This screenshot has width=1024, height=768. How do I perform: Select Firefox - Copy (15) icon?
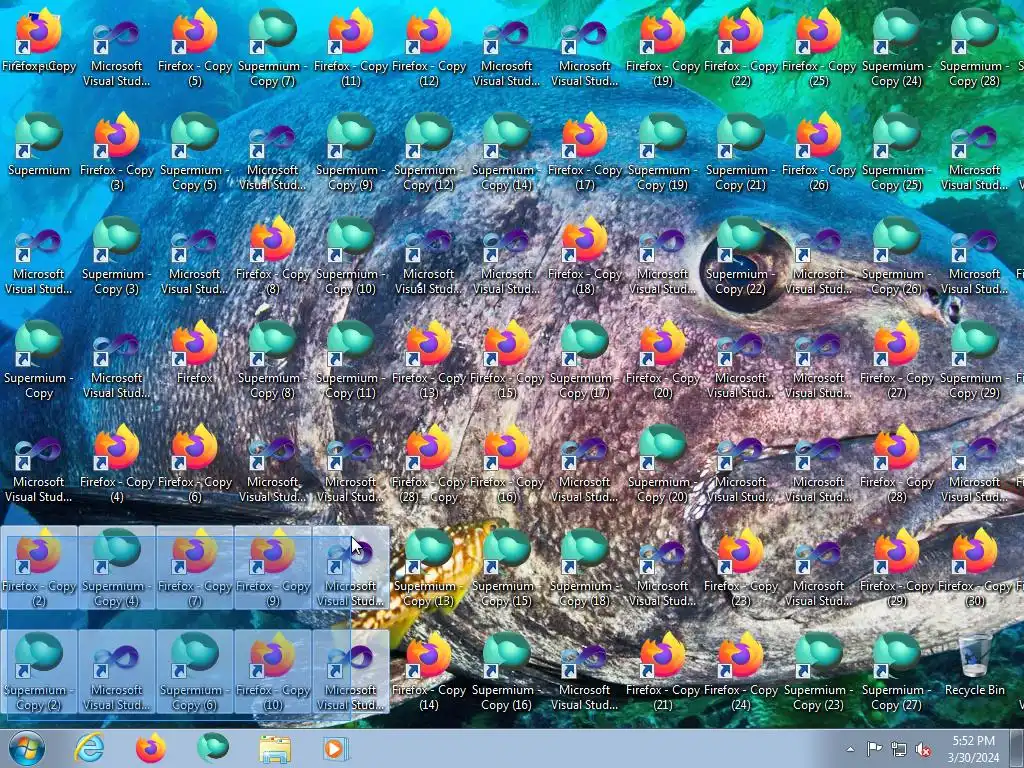(506, 359)
